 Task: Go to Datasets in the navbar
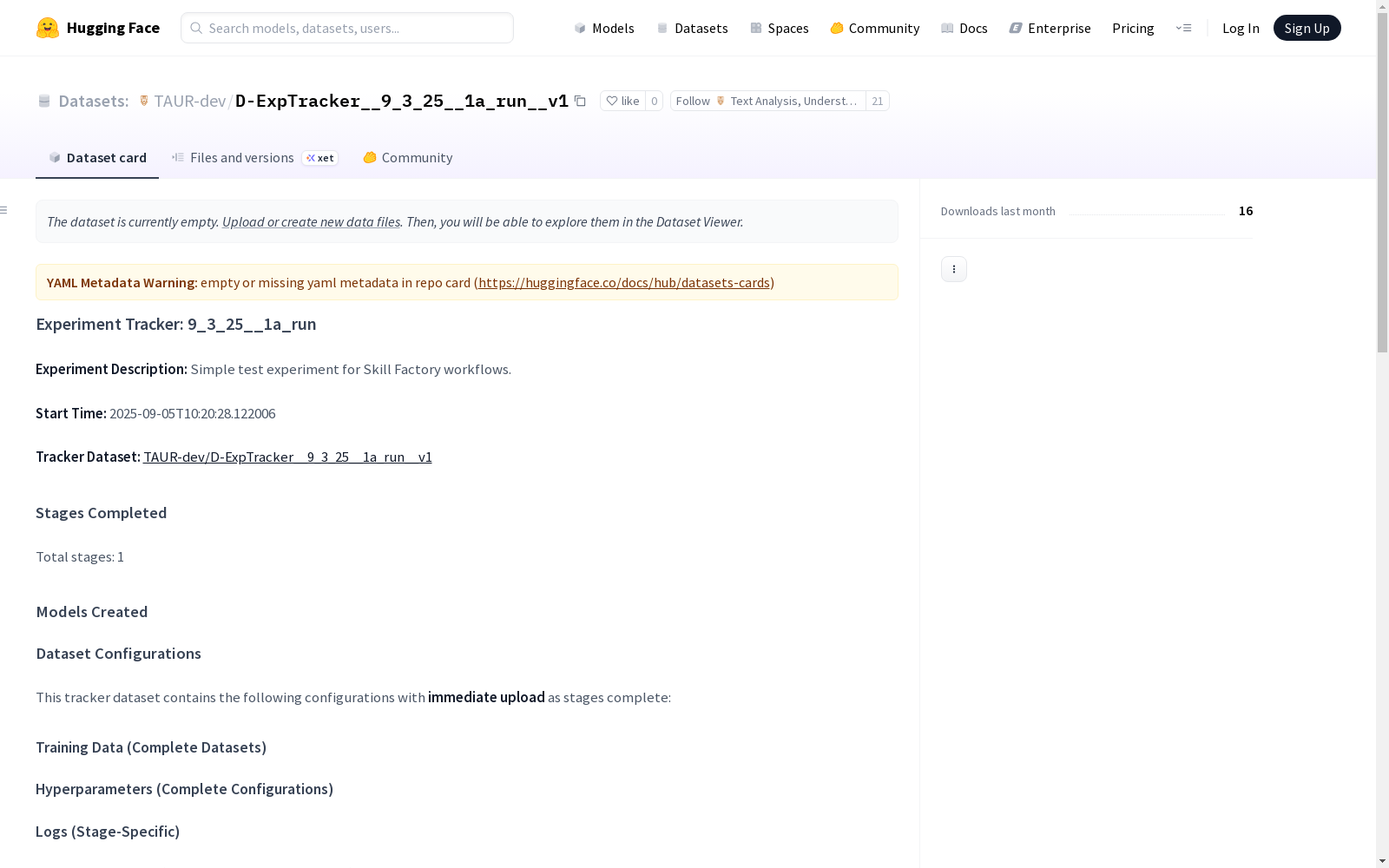pos(692,28)
